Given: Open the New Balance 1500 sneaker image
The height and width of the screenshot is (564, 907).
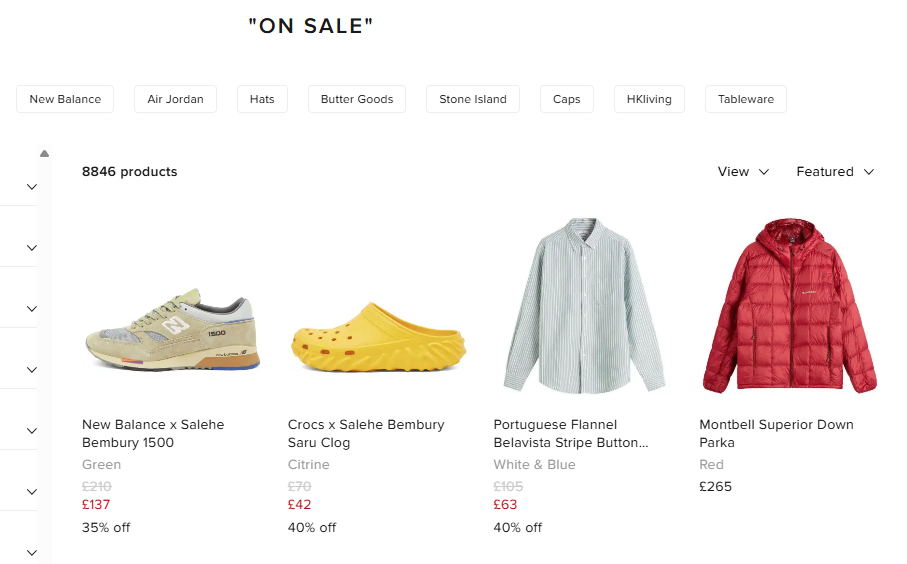Looking at the screenshot, I should (172, 330).
